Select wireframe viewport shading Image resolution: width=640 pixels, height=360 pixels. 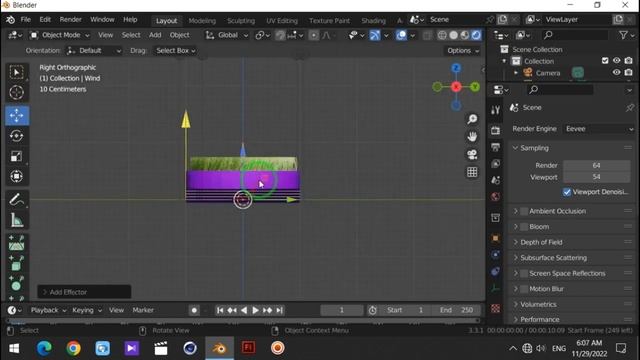(x=442, y=36)
